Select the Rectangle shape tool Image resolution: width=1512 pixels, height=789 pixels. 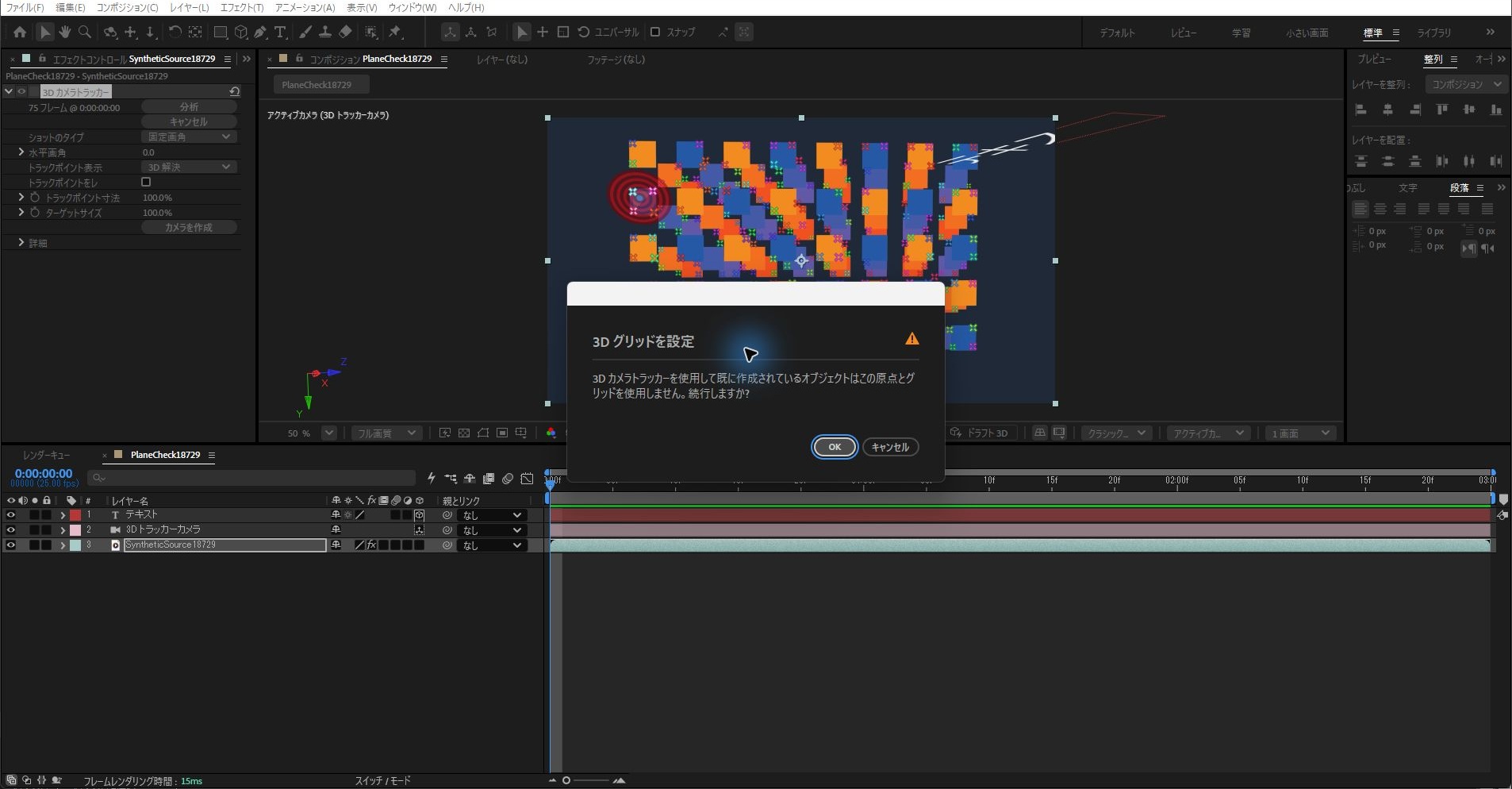point(221,33)
